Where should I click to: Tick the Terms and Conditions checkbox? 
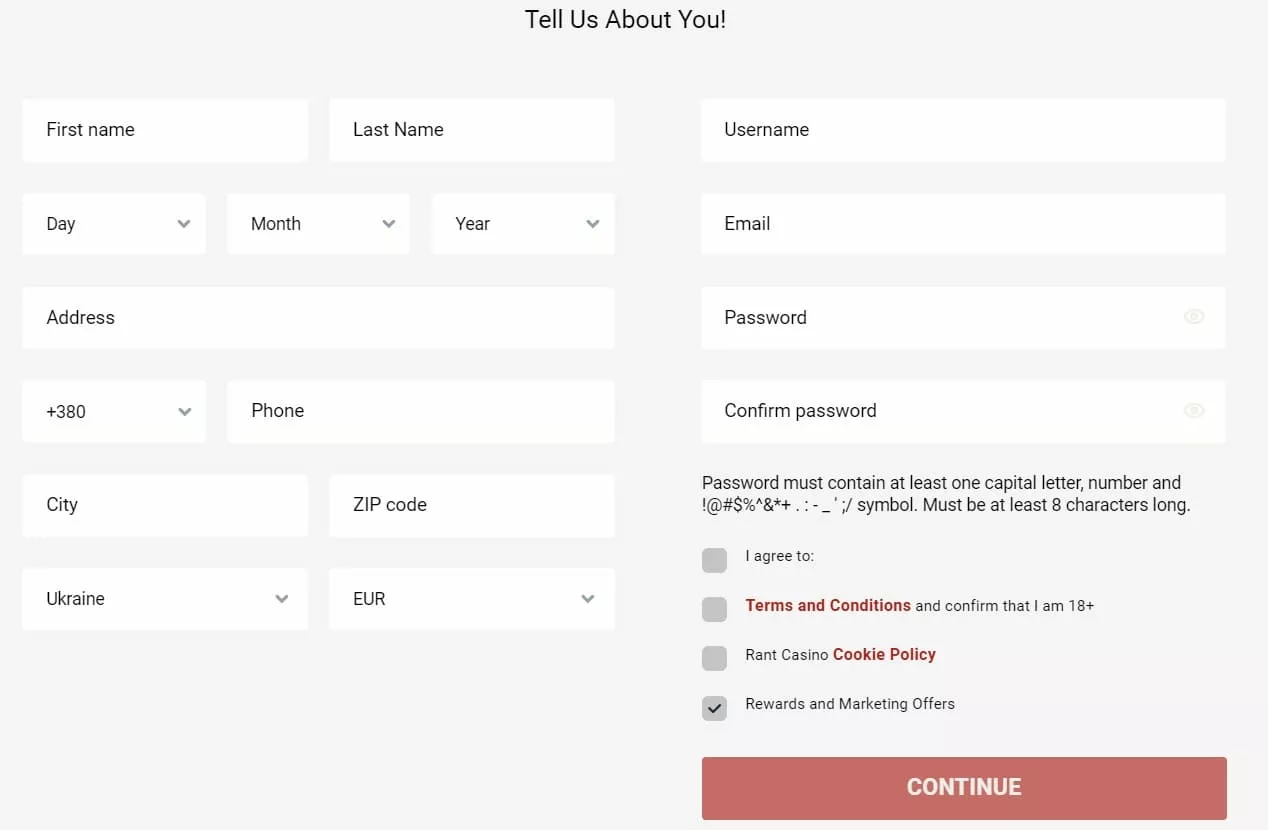coord(714,609)
